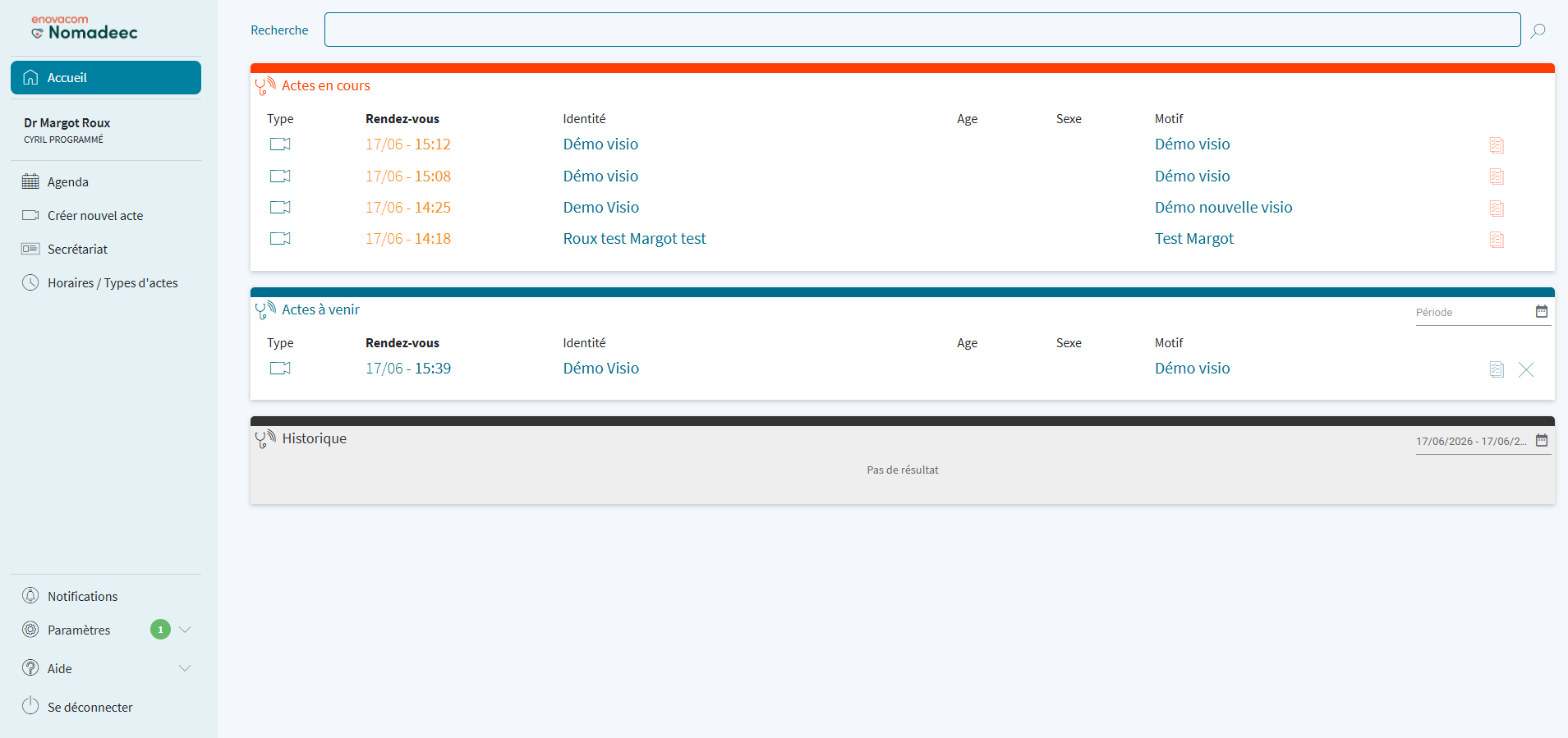Viewport: 1568px width, 738px height.
Task: Click video camera icon of 15:39 appointment
Action: pyautogui.click(x=280, y=368)
